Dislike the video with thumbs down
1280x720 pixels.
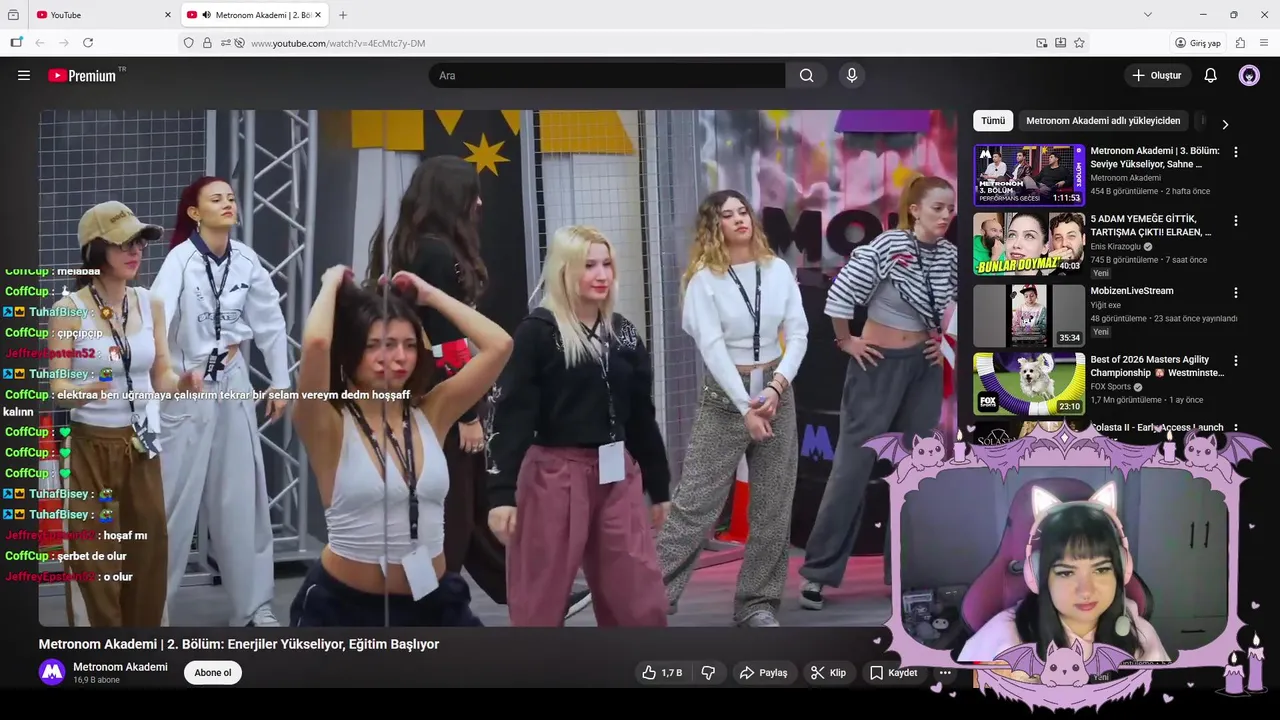tap(708, 673)
